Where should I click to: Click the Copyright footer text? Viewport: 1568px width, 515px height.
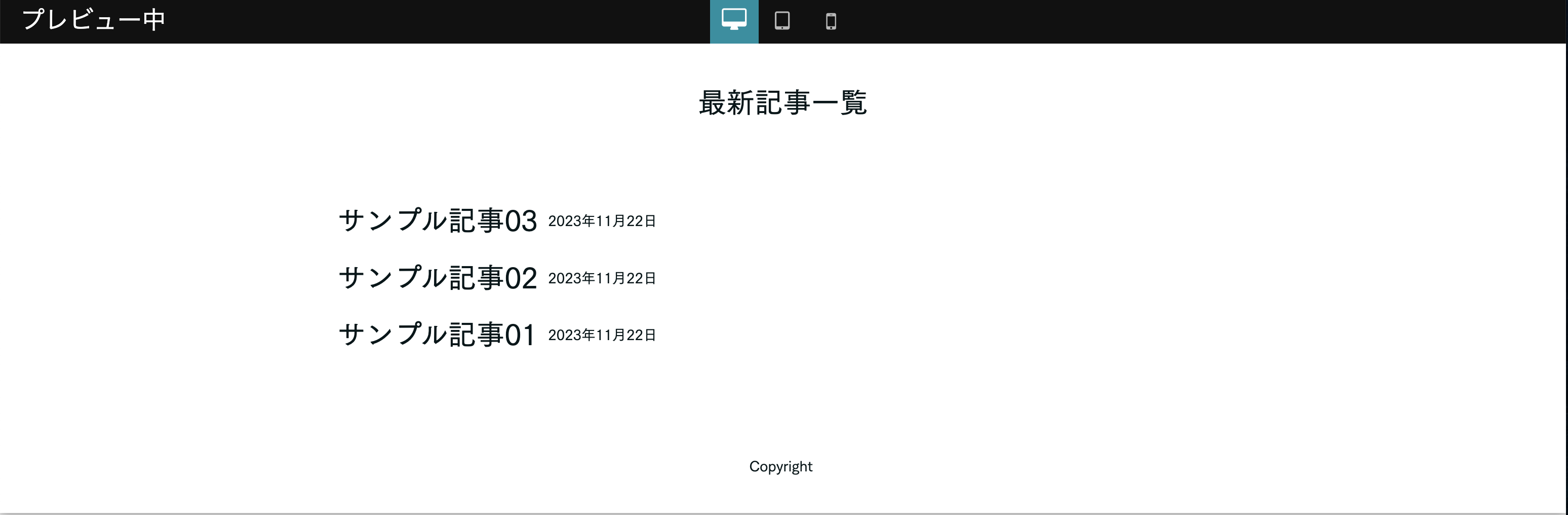pos(781,467)
